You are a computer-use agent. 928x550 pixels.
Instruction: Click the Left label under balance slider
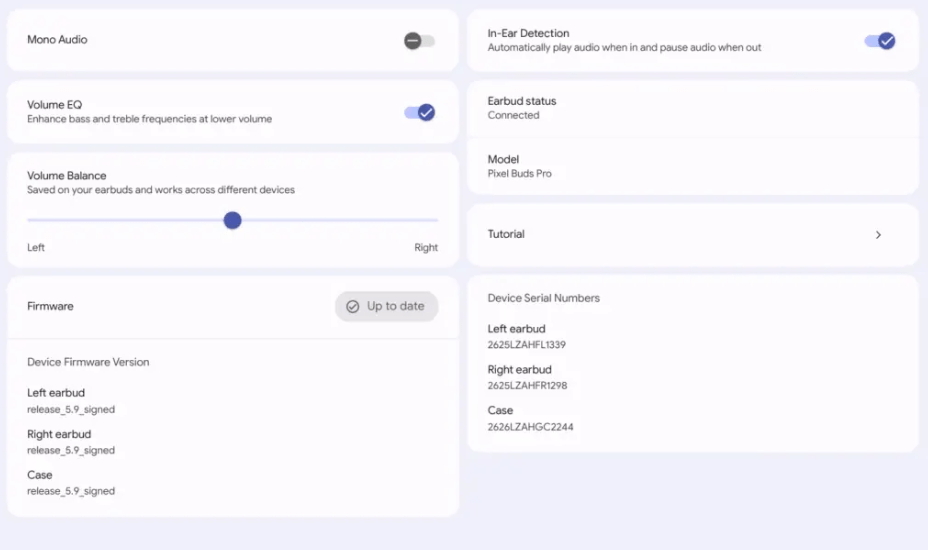tap(36, 247)
